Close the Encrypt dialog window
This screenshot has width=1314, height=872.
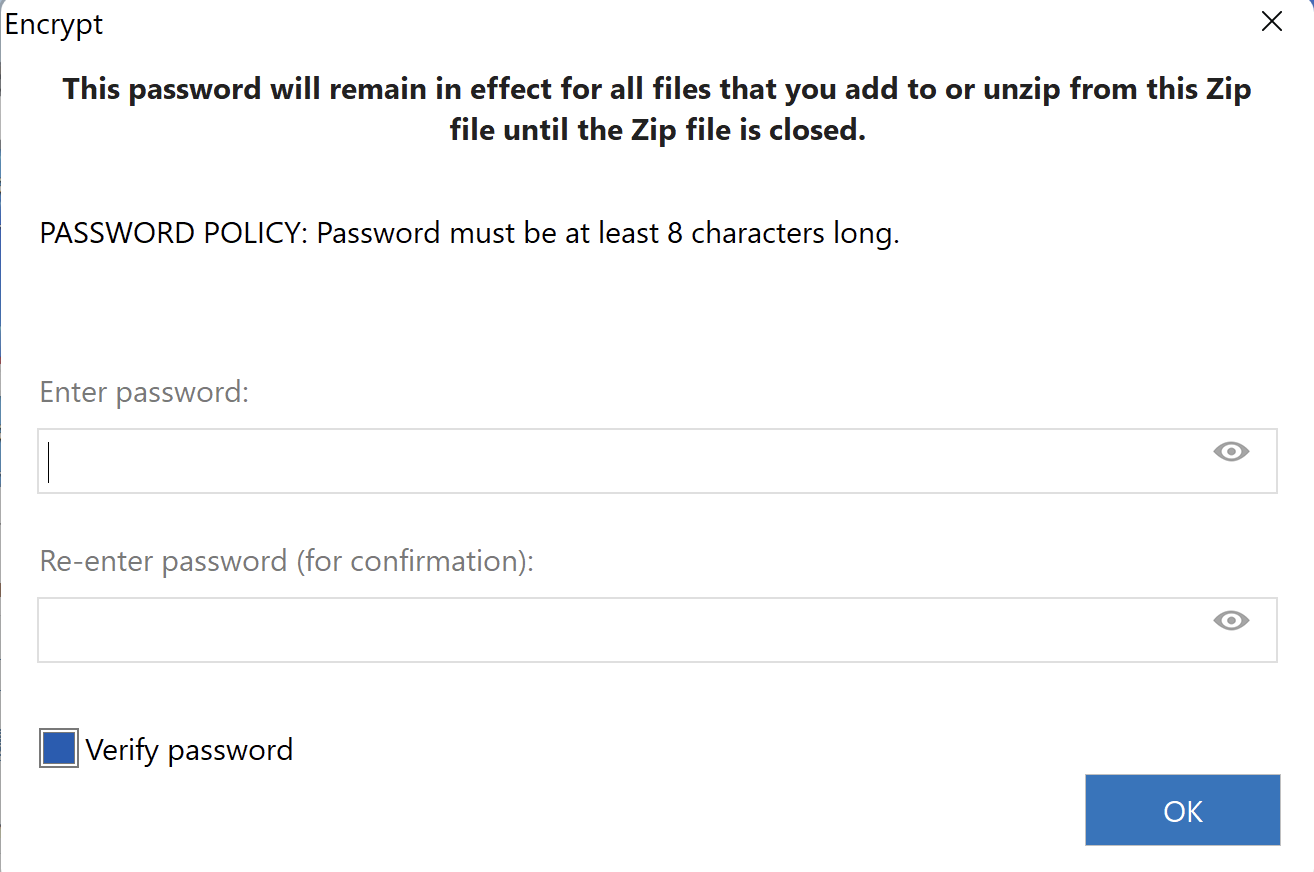[x=1271, y=22]
